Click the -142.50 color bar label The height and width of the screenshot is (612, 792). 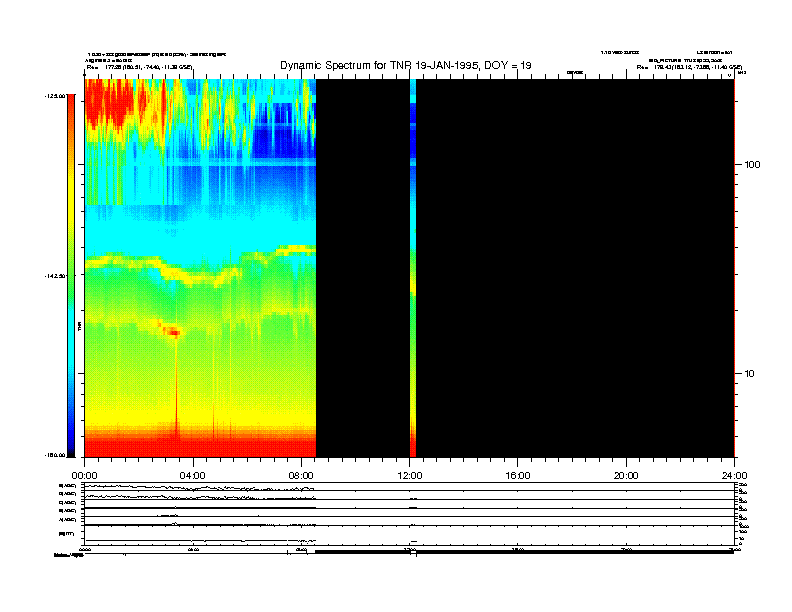point(56,276)
